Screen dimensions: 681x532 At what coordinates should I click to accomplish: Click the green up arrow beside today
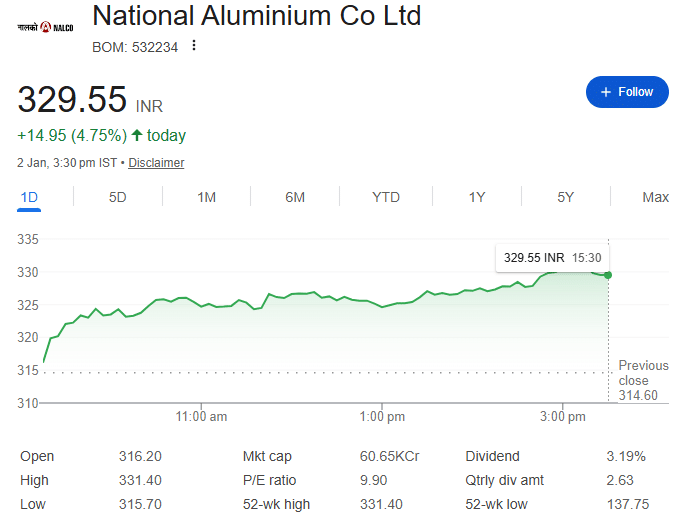(137, 135)
